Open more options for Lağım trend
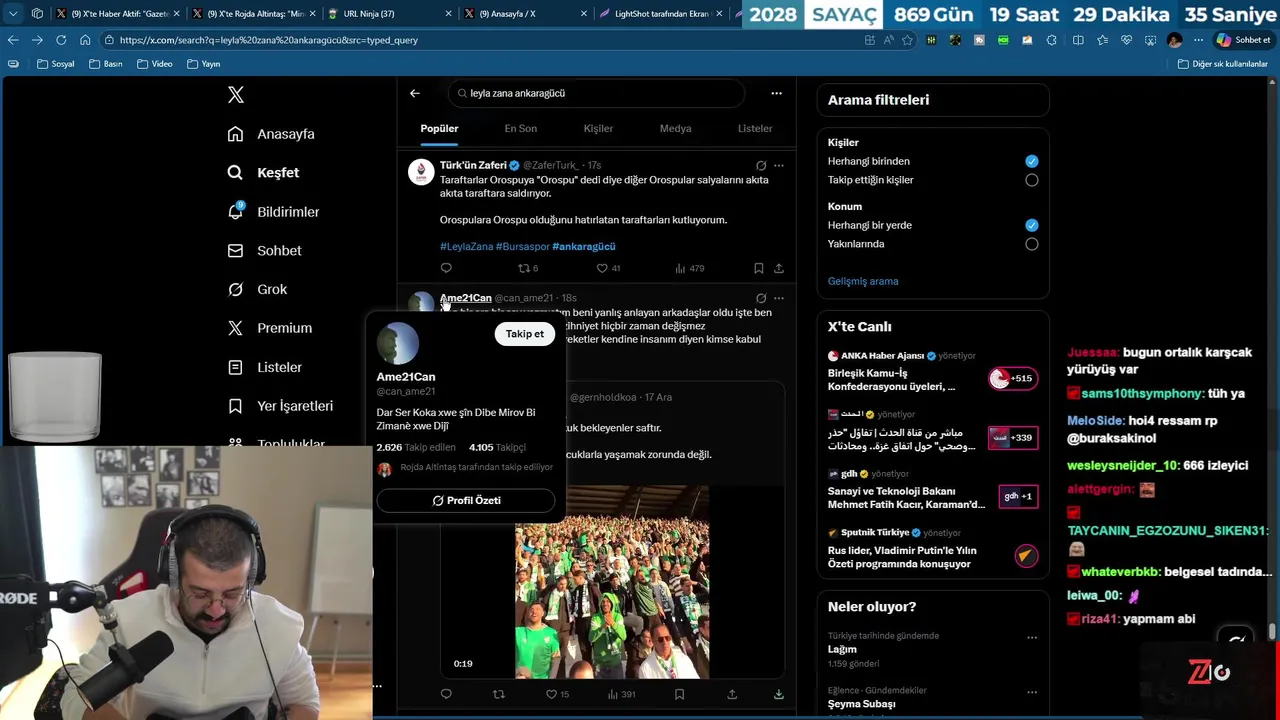Image resolution: width=1280 pixels, height=720 pixels. [1032, 637]
